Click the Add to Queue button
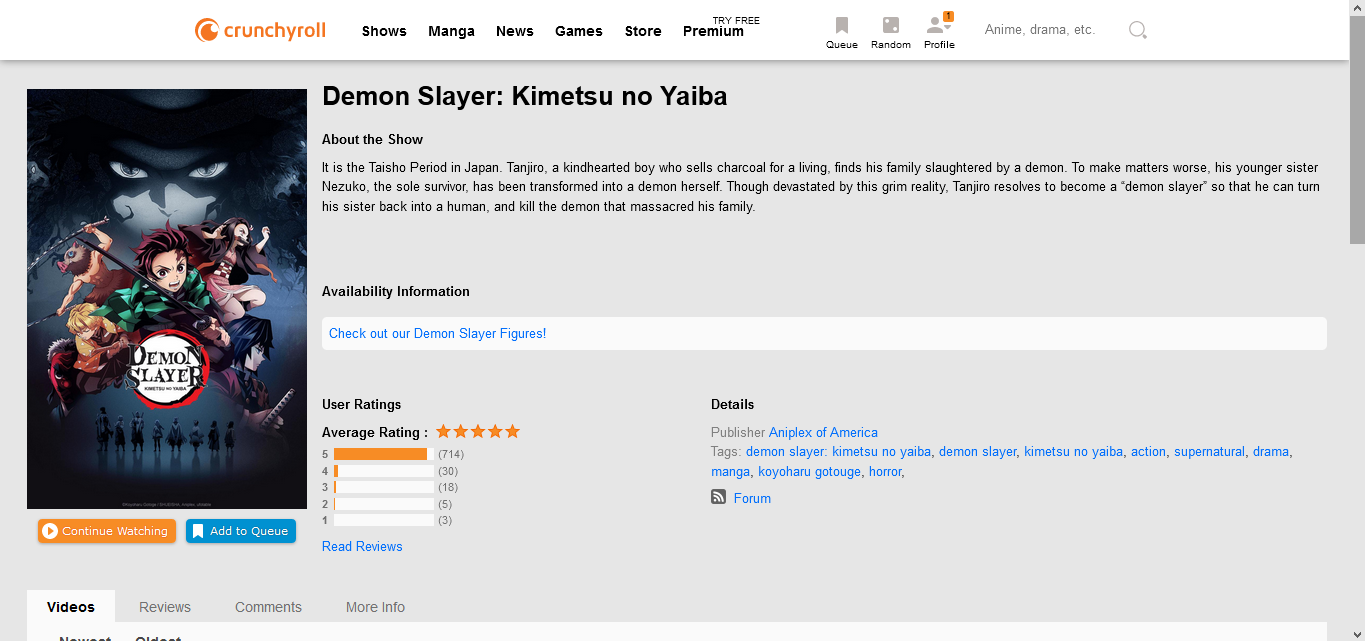1365x641 pixels. point(241,531)
